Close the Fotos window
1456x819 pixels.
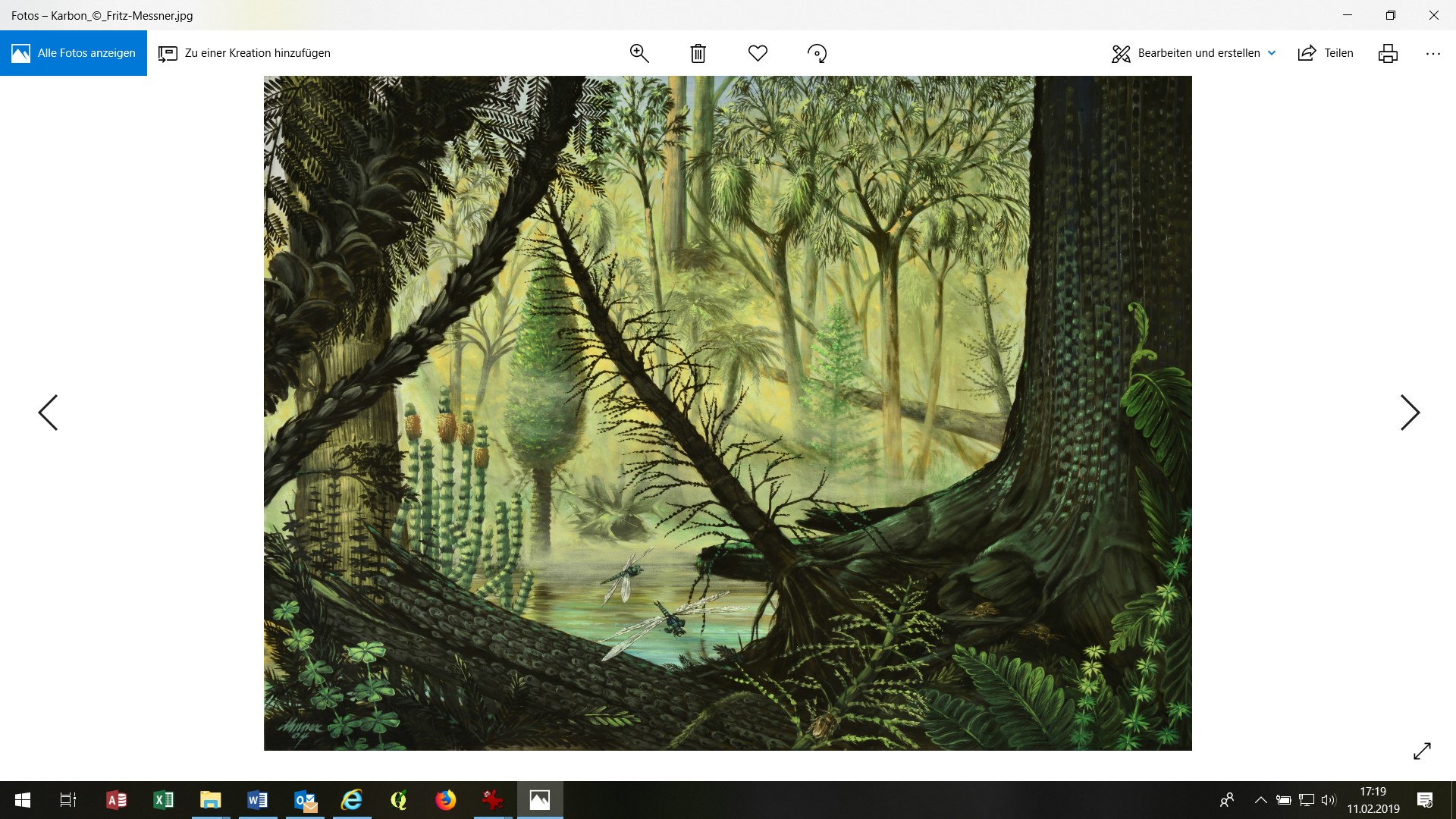[1434, 15]
